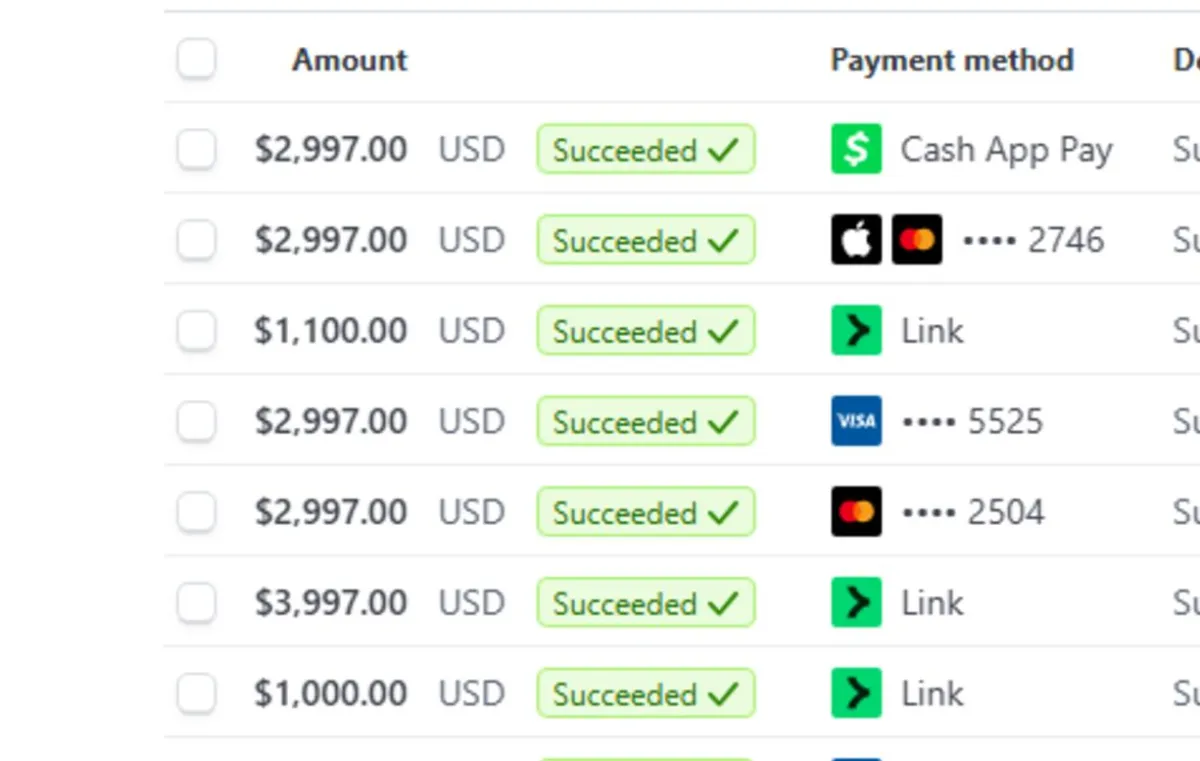Viewport: 1200px width, 761px height.
Task: Click the Visa icon for card 5525
Action: (856, 421)
